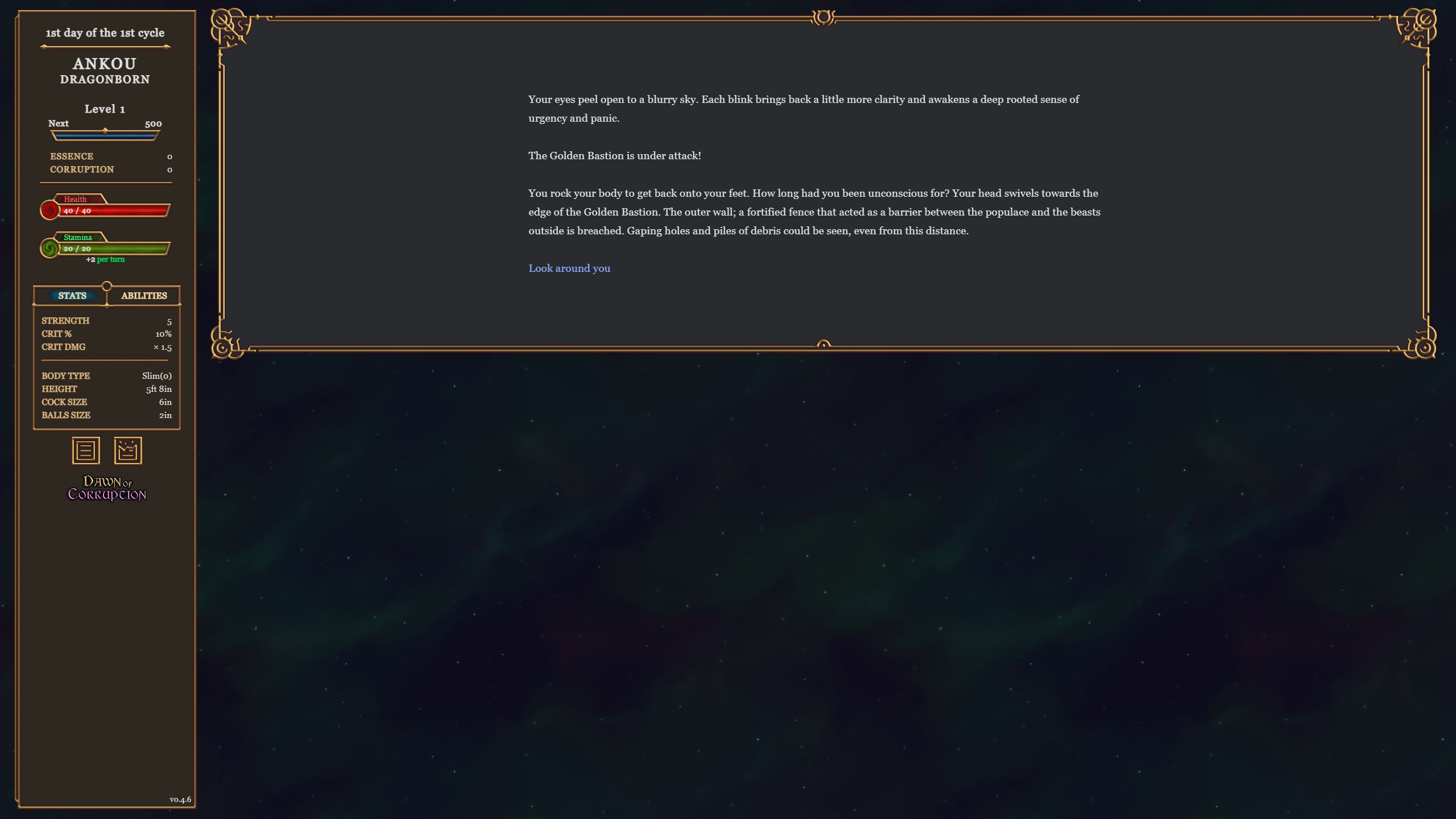This screenshot has width=1456, height=819.
Task: Click the green Stamina swirl orb
Action: tap(50, 249)
